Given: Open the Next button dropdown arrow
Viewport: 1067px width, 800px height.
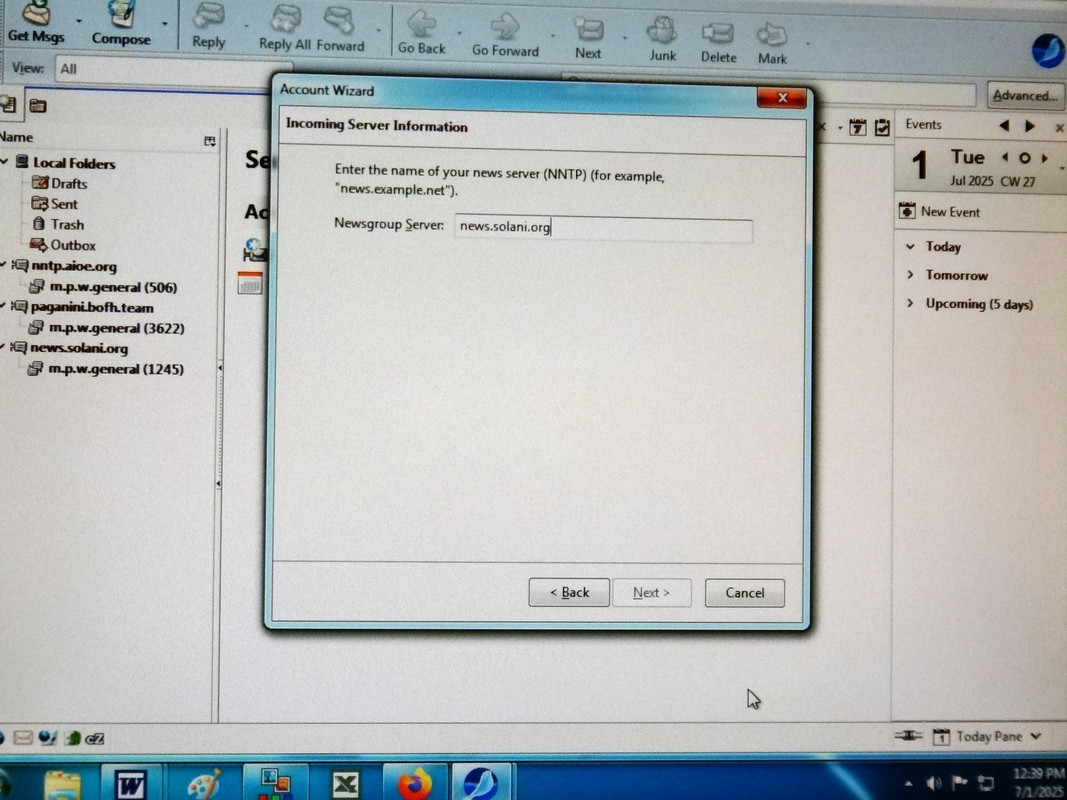Looking at the screenshot, I should click(x=624, y=38).
